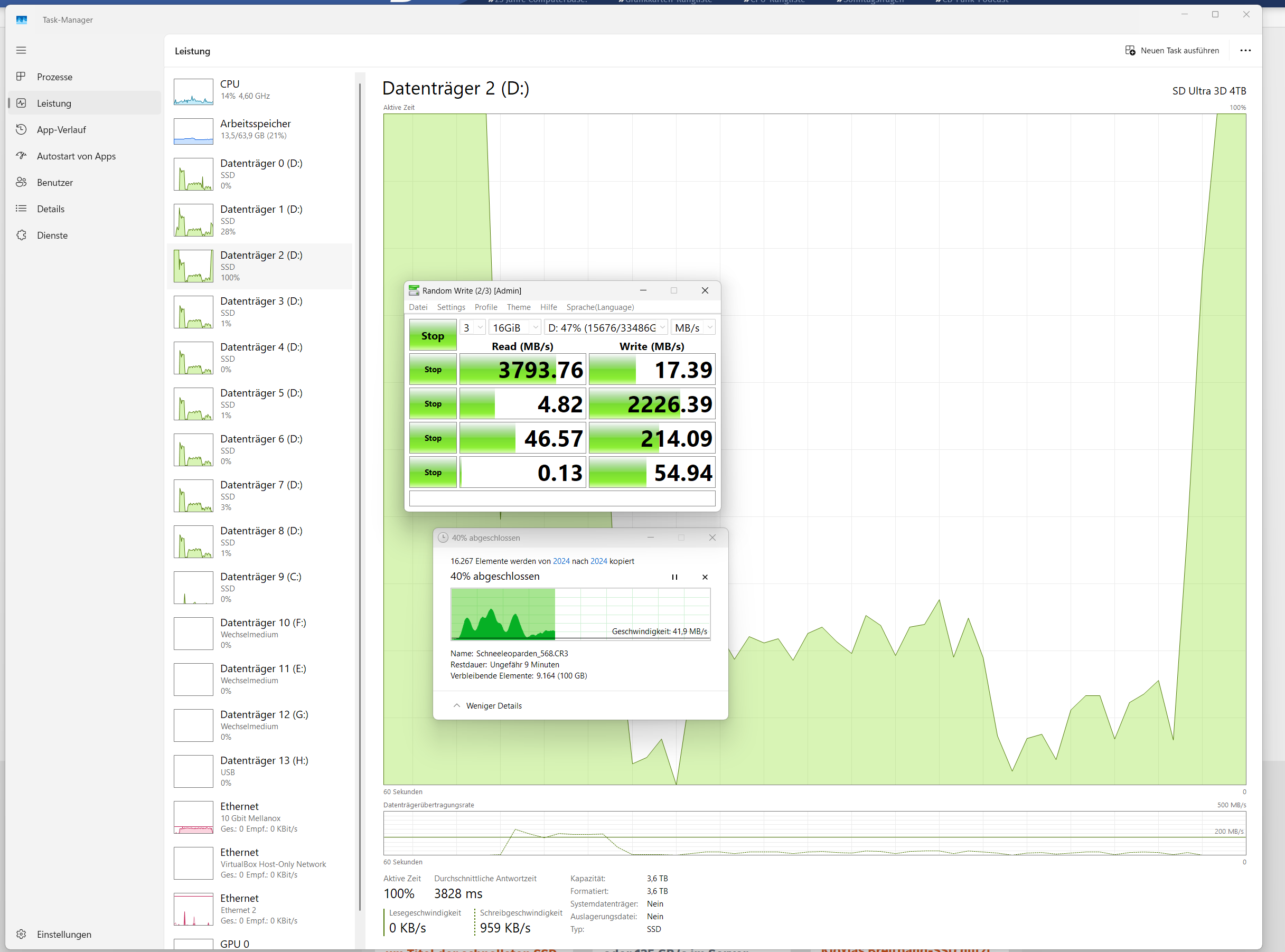Viewport: 1285px width, 952px height.
Task: Click Neuen Task ausführen
Action: pos(1171,50)
